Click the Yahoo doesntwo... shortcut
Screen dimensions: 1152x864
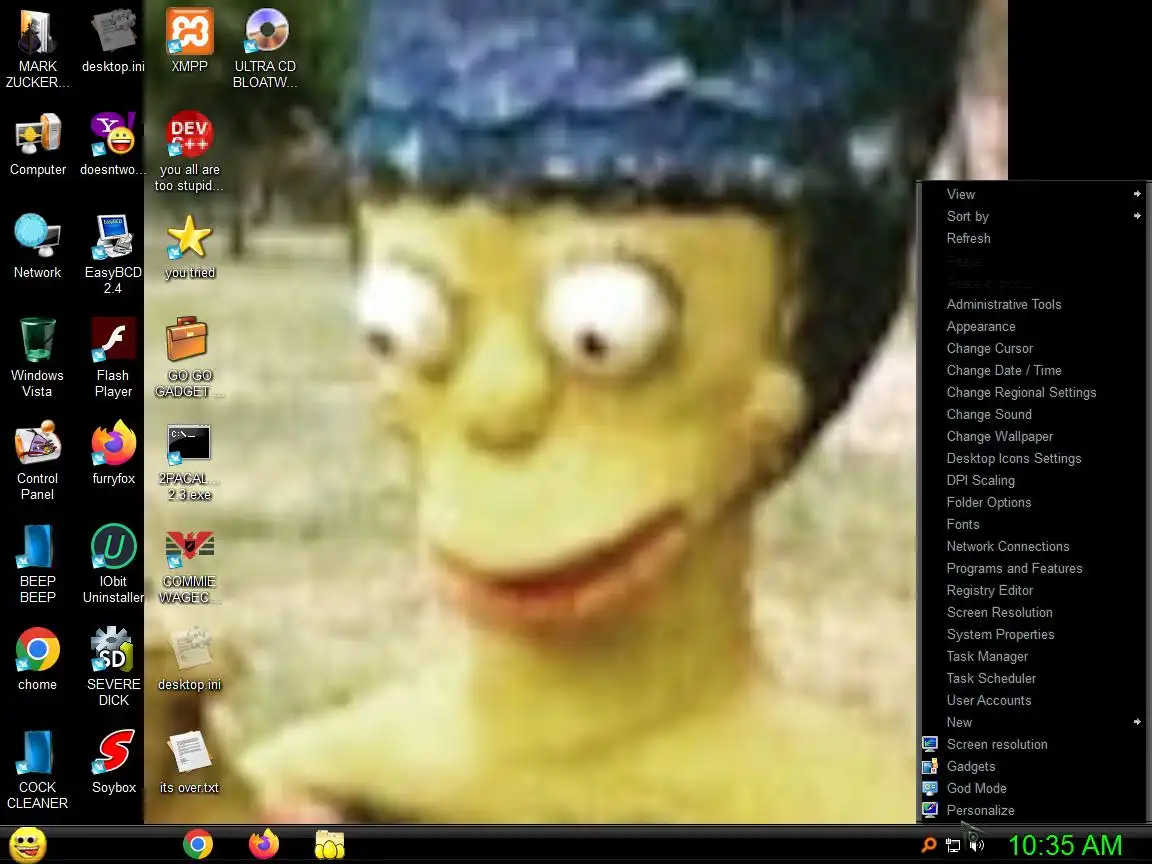pos(113,144)
